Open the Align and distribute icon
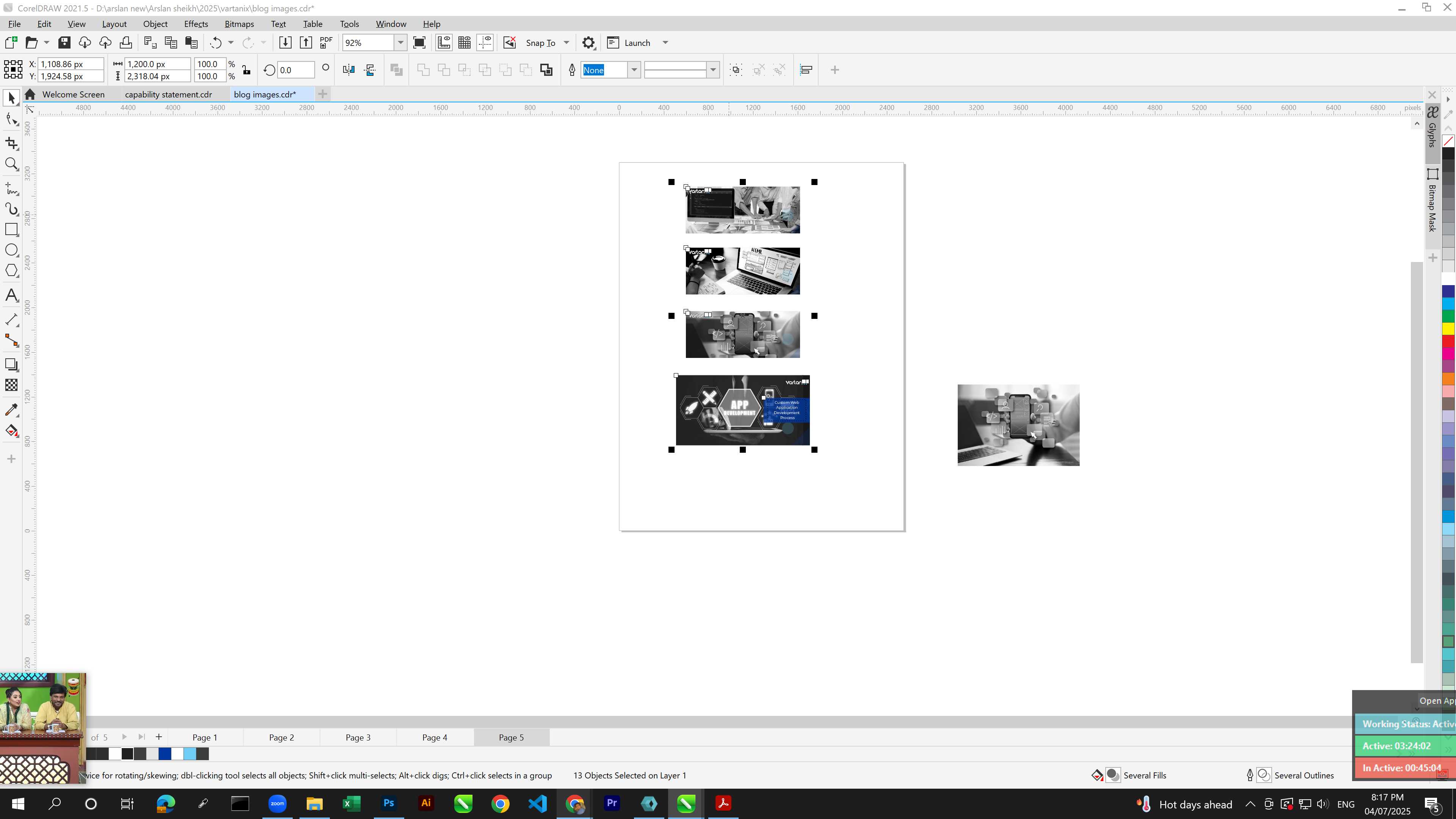 806,70
